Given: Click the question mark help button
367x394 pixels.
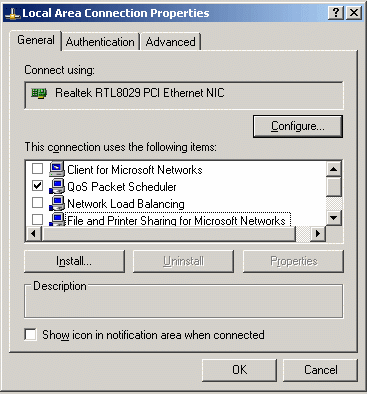Looking at the screenshot, I should point(336,13).
